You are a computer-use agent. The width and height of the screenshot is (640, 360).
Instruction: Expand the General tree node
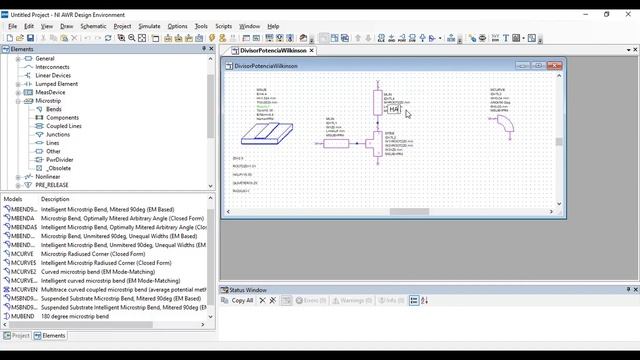[x=18, y=59]
